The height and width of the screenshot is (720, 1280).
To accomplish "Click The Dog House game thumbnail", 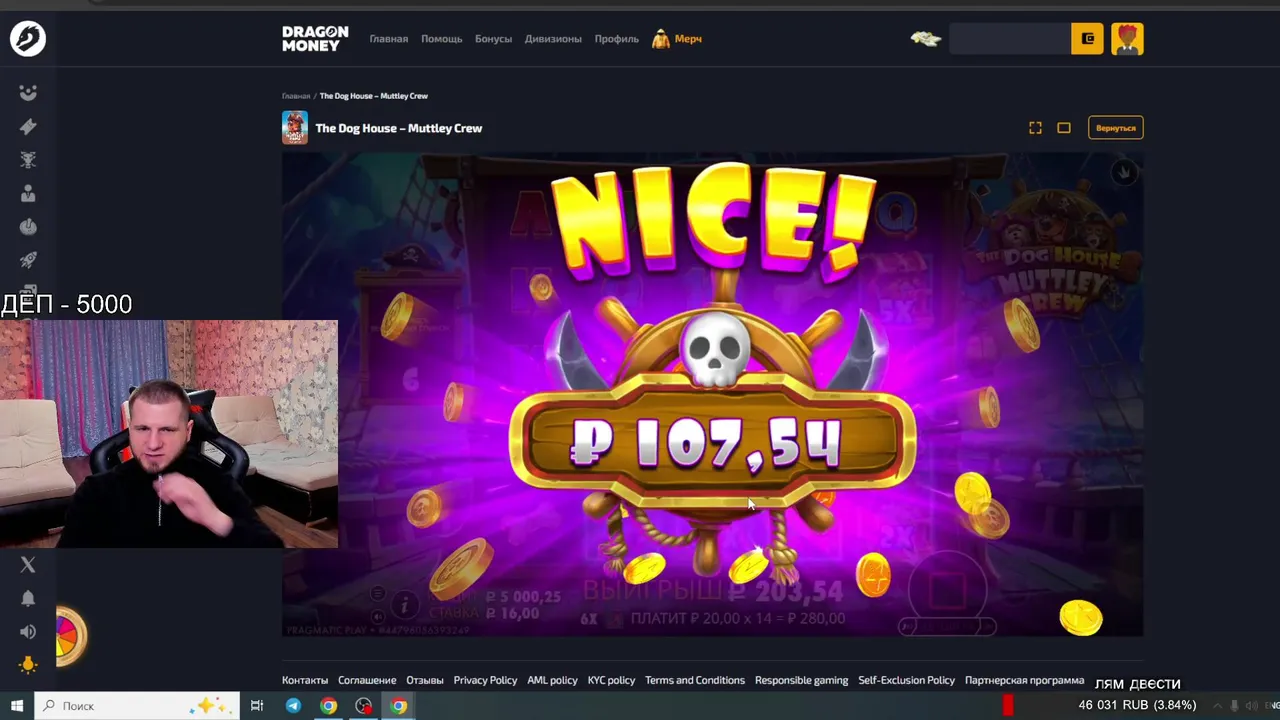I will click(x=295, y=128).
